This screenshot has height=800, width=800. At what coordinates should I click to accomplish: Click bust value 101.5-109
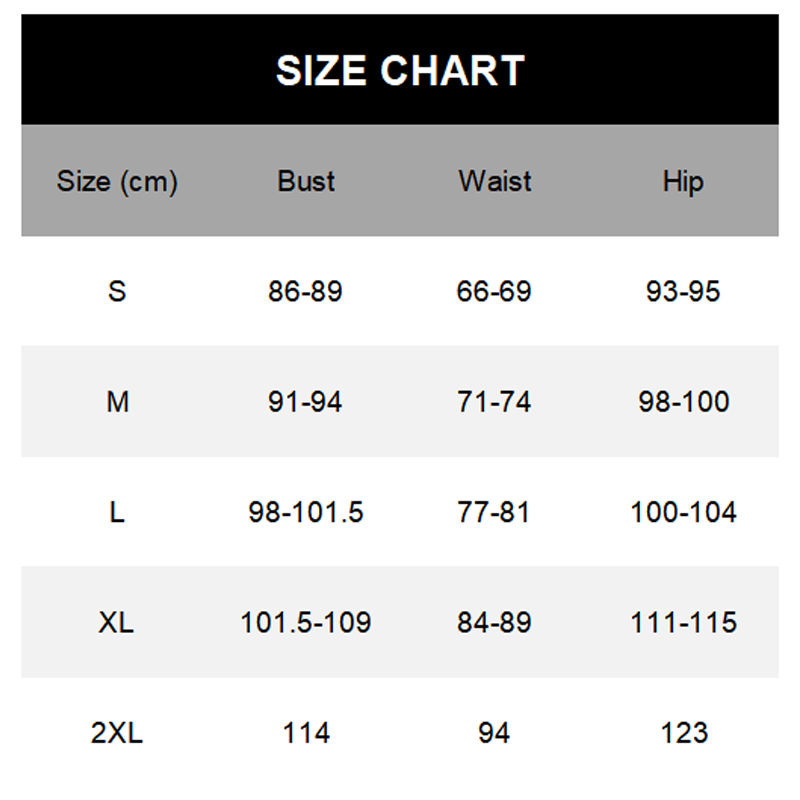pos(306,623)
